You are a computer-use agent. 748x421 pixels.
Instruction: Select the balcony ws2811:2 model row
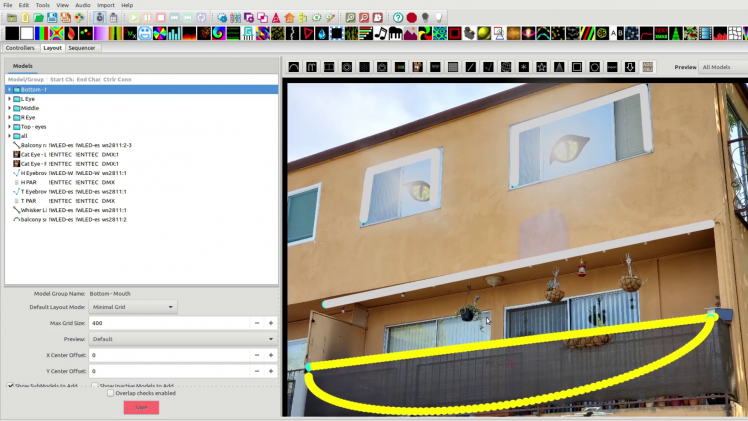pyautogui.click(x=141, y=219)
